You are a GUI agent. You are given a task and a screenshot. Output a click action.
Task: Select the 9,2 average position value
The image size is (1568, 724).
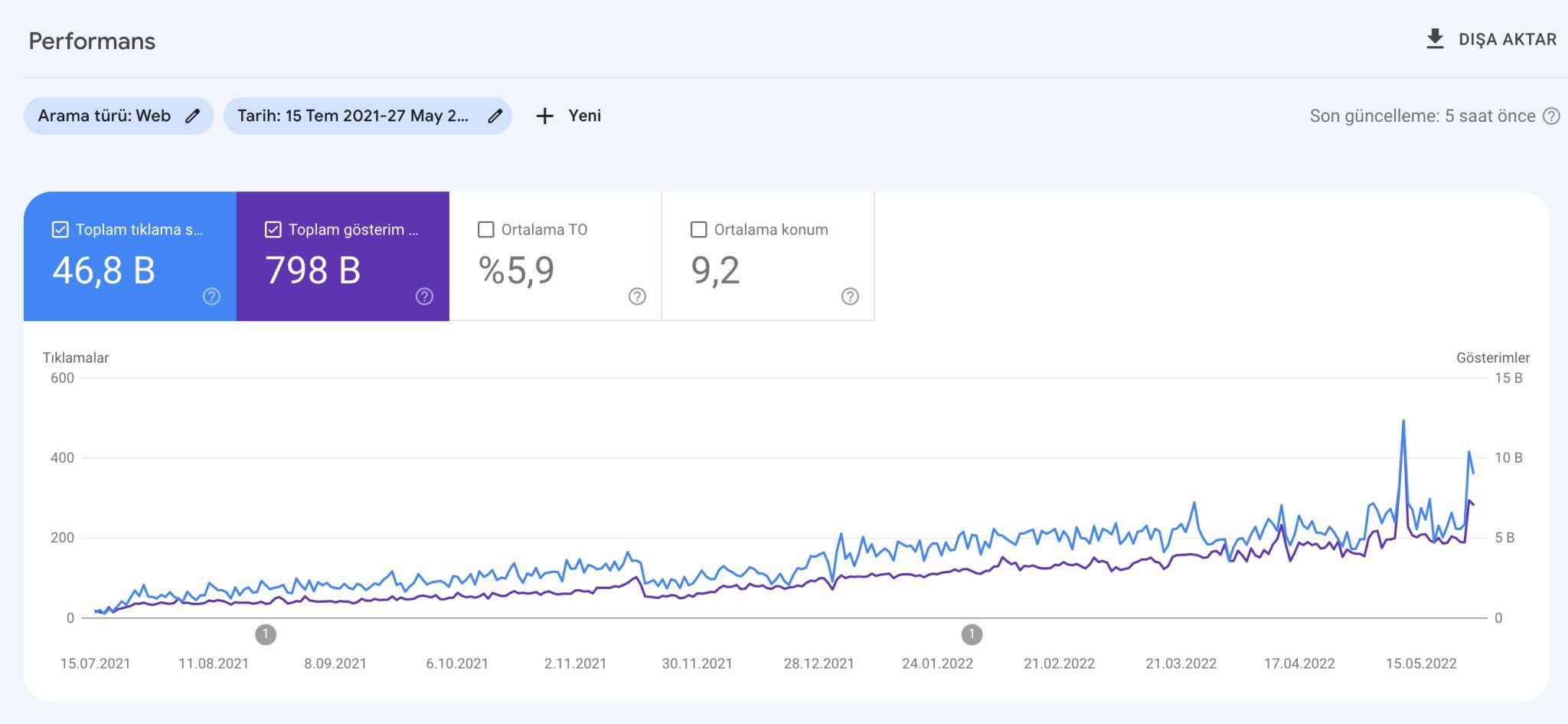715,270
